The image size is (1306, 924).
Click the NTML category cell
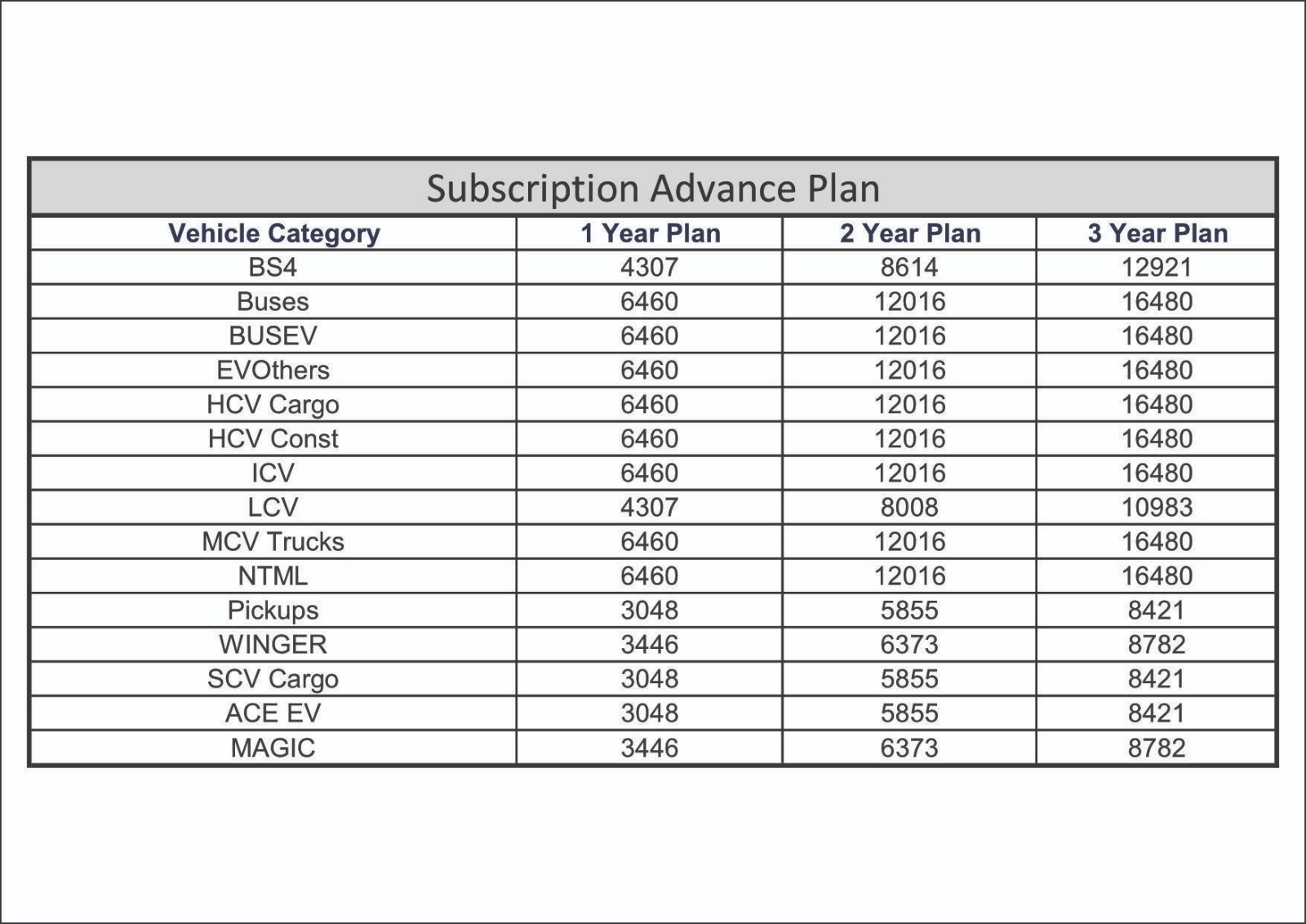coord(273,576)
